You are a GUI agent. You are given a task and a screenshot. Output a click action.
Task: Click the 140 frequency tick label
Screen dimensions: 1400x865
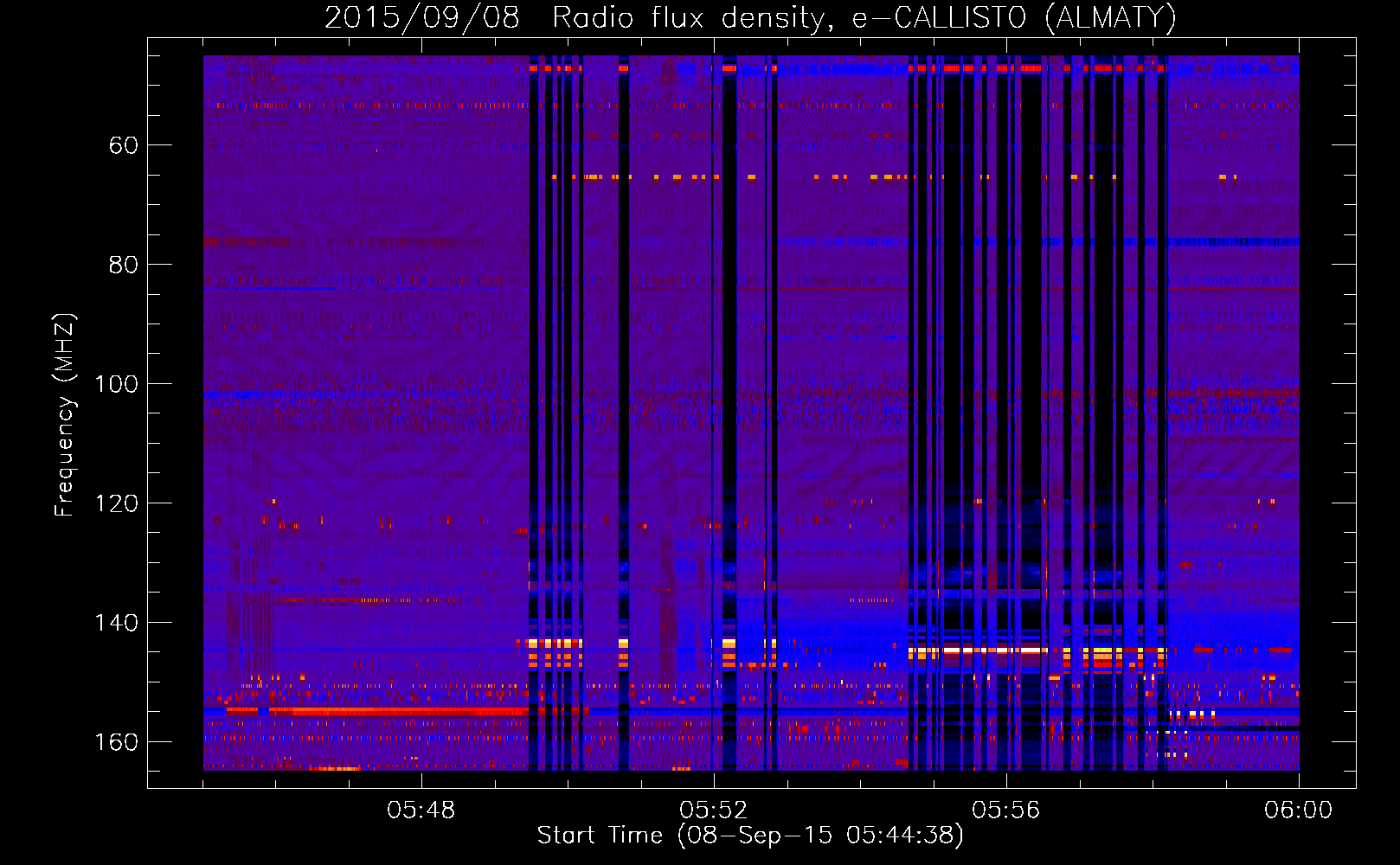tap(117, 623)
